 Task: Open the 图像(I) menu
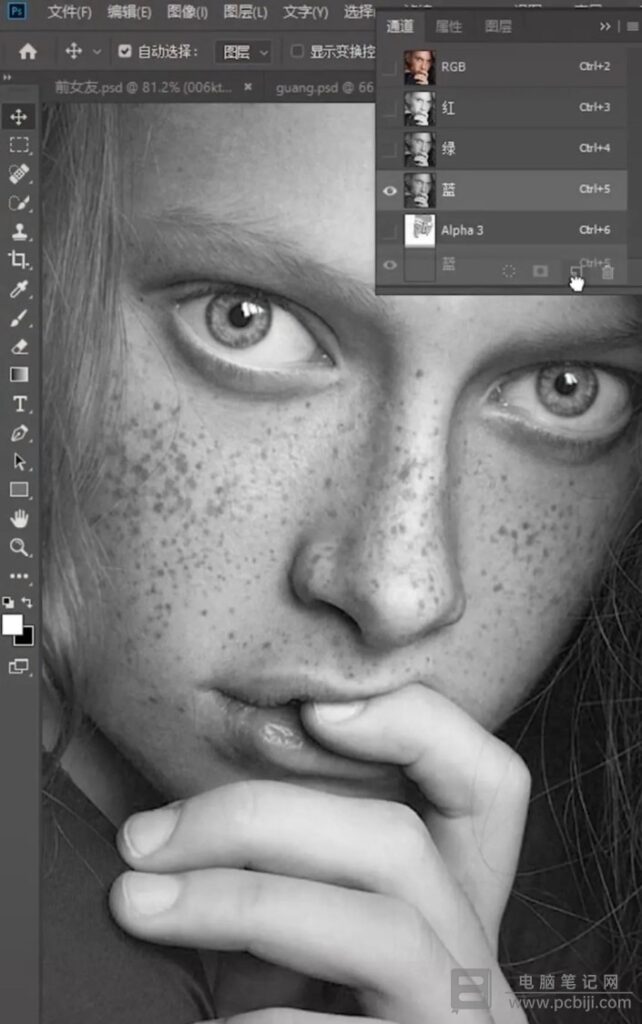[x=187, y=12]
